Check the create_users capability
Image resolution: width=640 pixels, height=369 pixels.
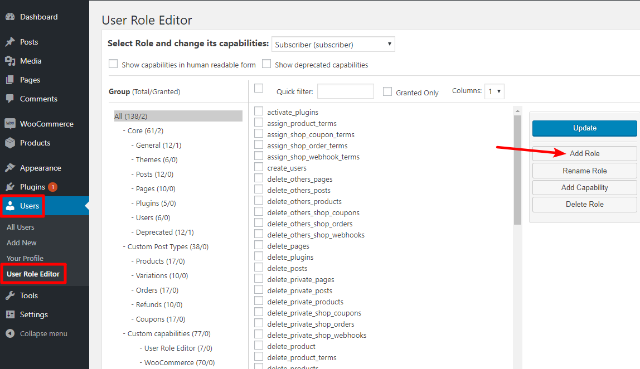(x=258, y=167)
